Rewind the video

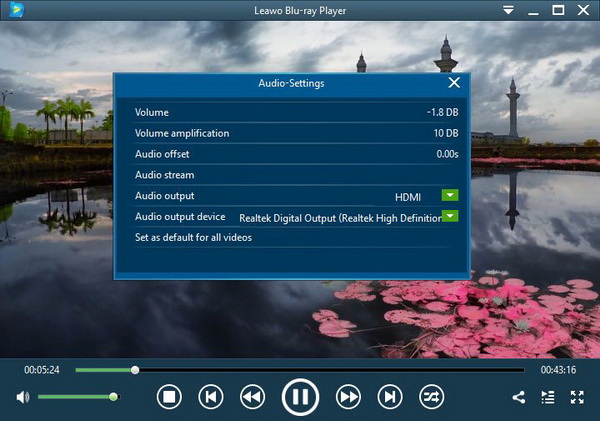pos(252,397)
